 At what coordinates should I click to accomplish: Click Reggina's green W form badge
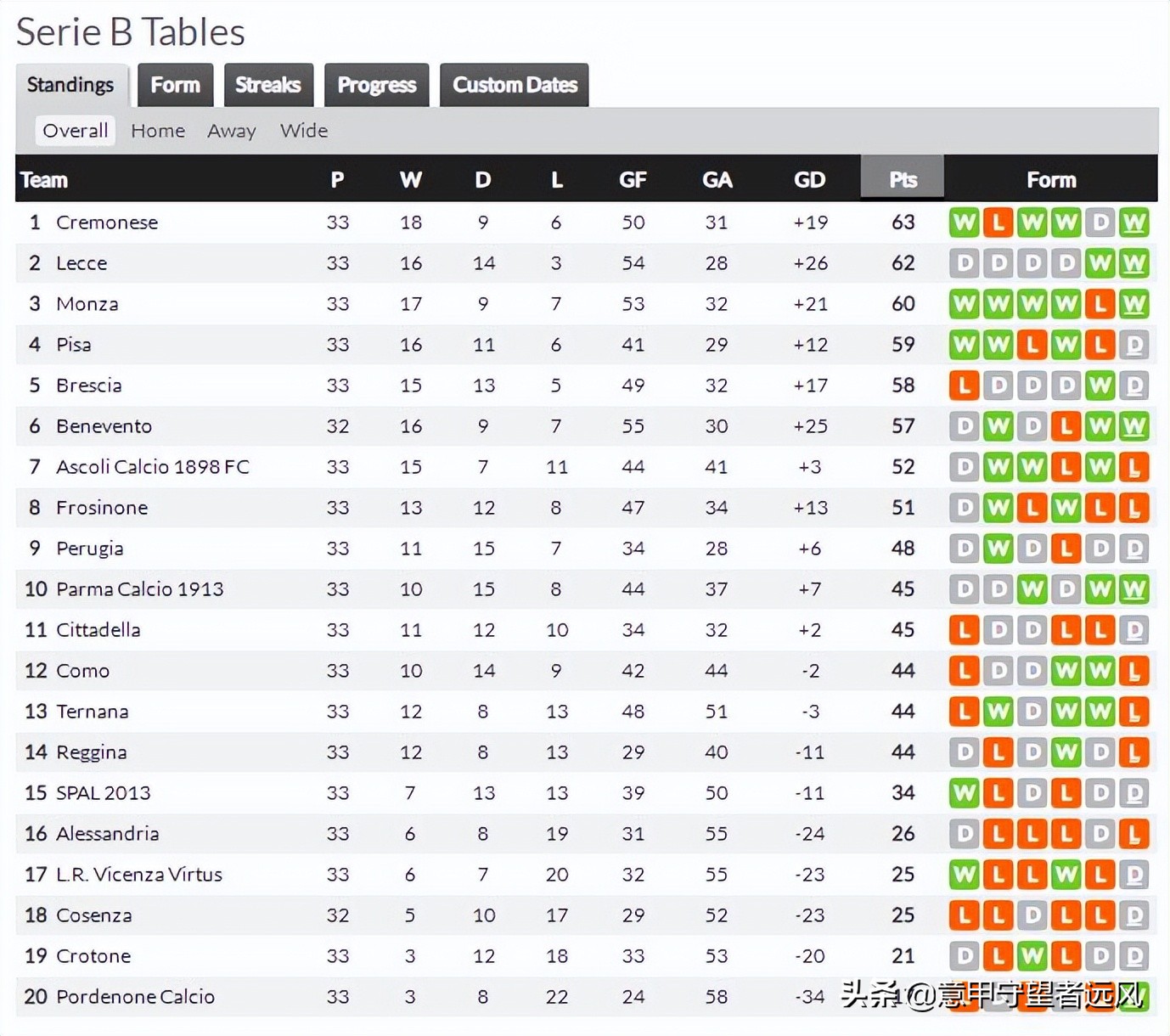(1066, 752)
